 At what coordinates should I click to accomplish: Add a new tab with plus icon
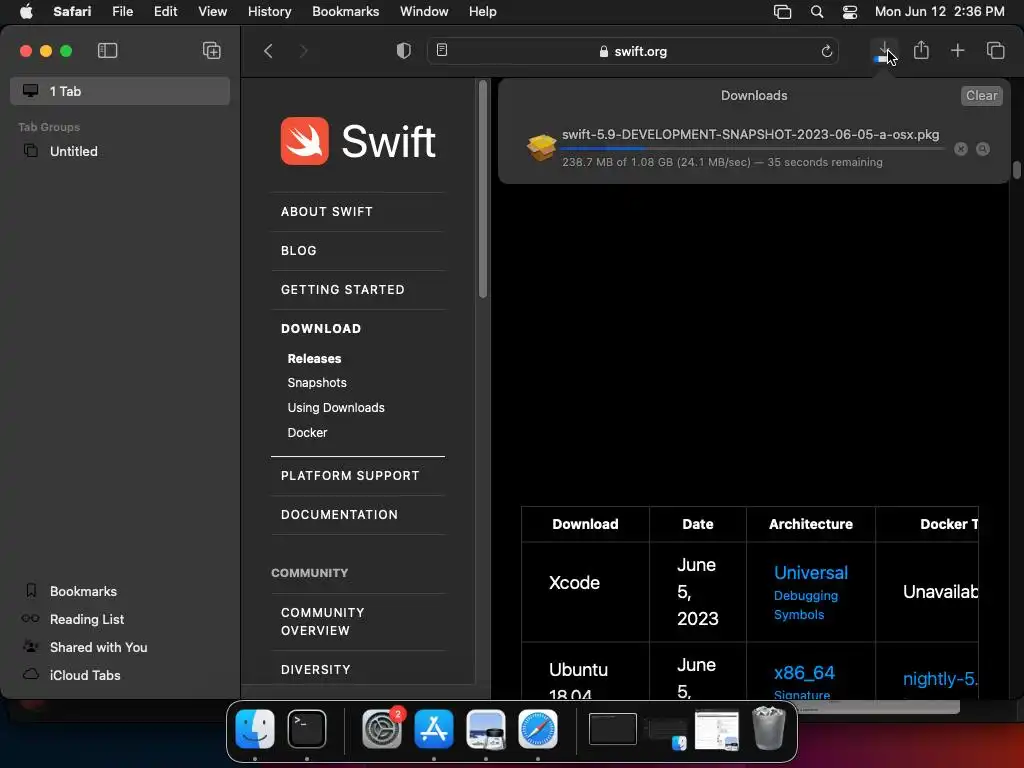(x=957, y=50)
